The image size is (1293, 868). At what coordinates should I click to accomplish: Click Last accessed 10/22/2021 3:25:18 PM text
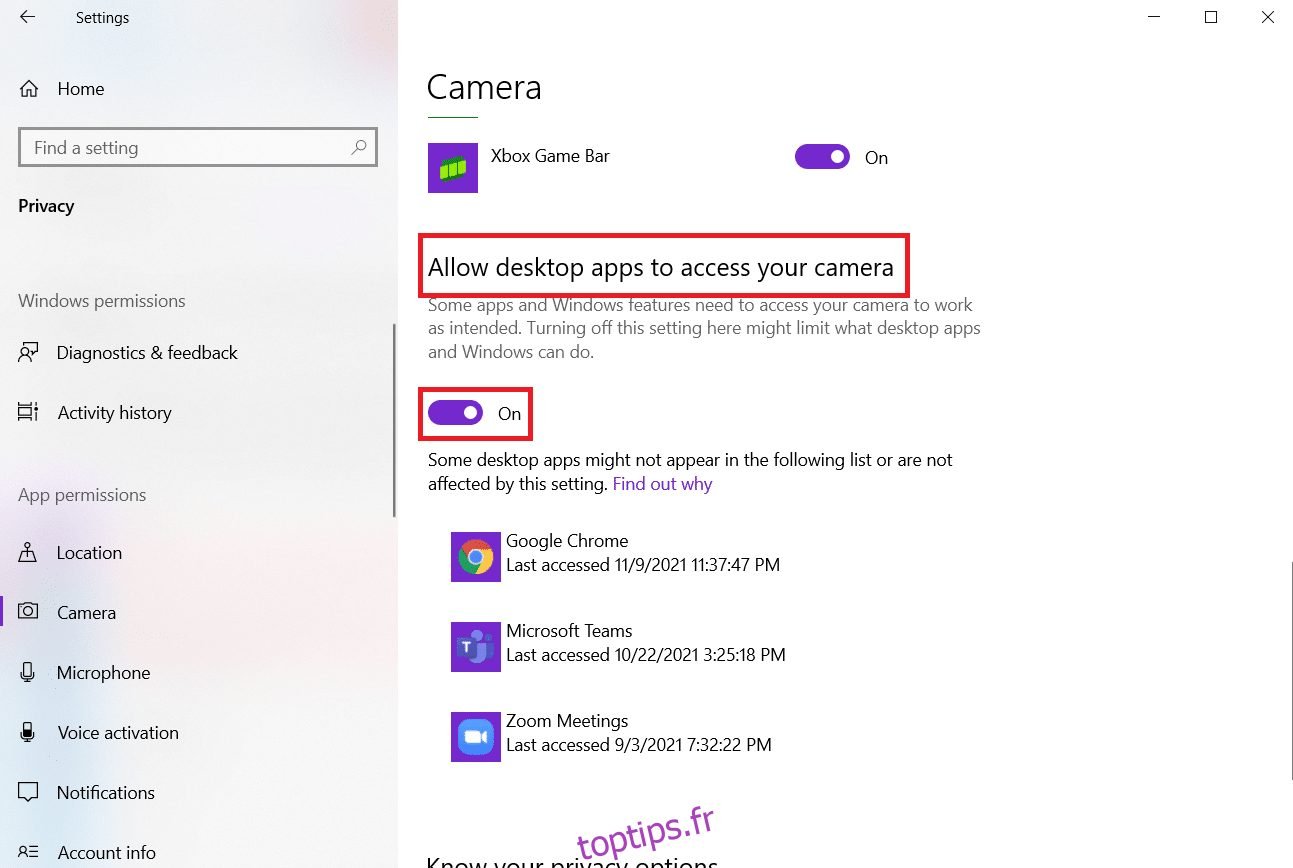click(646, 655)
